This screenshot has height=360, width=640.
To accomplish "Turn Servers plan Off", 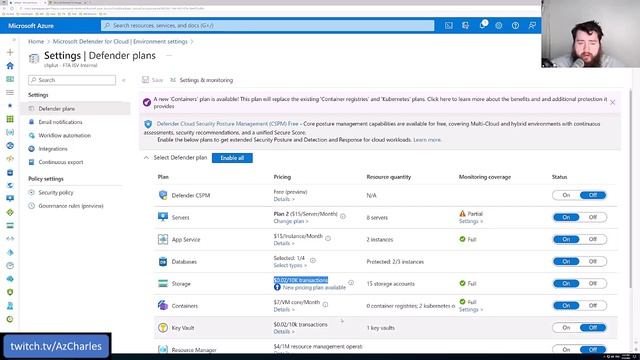I will click(593, 217).
